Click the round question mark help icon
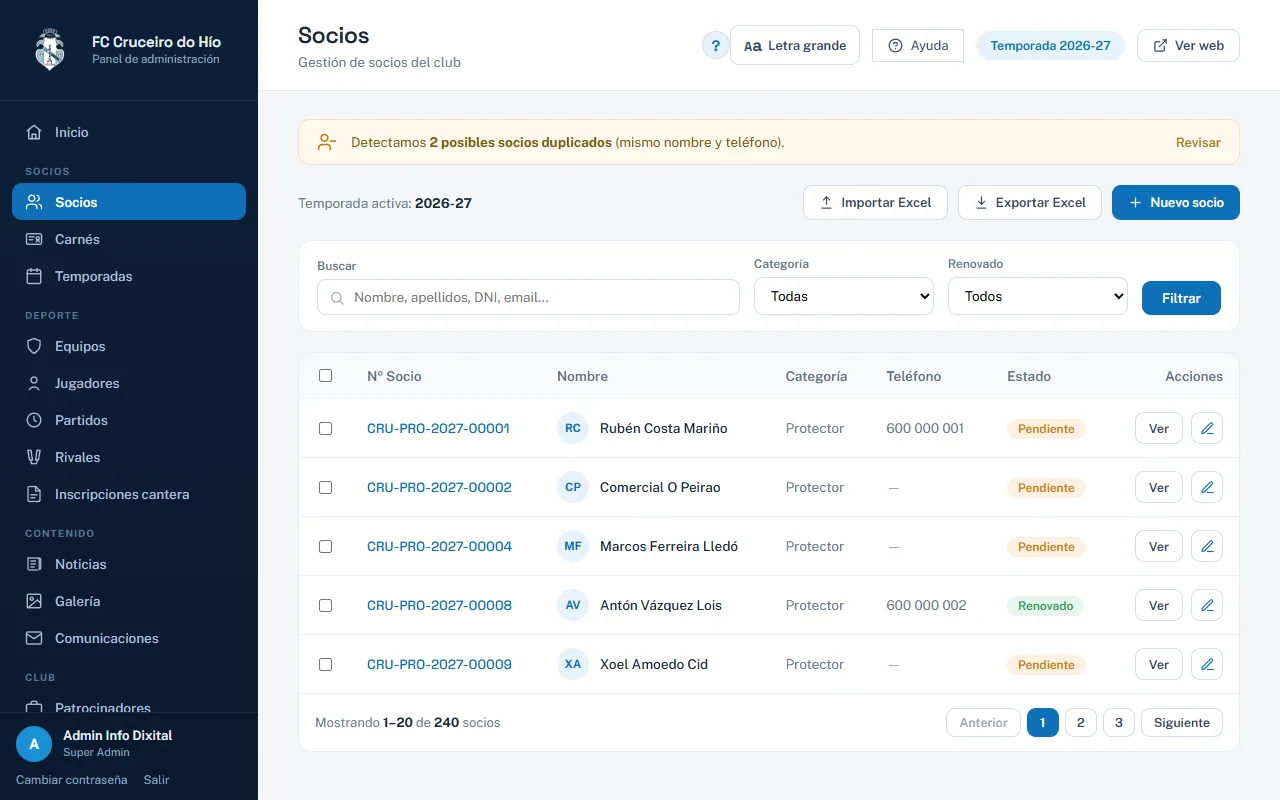This screenshot has height=800, width=1280. (716, 45)
